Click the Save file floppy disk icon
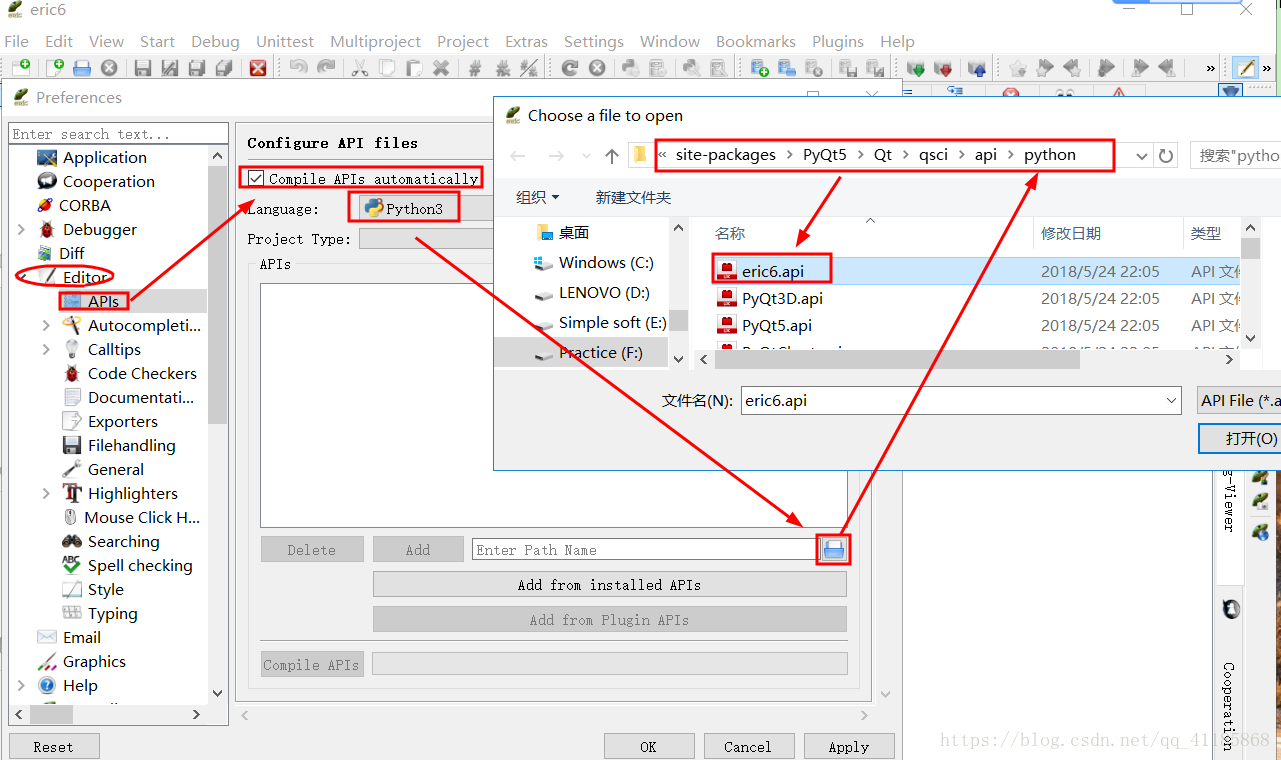Screen dimensions: 1281x760 click(143, 68)
